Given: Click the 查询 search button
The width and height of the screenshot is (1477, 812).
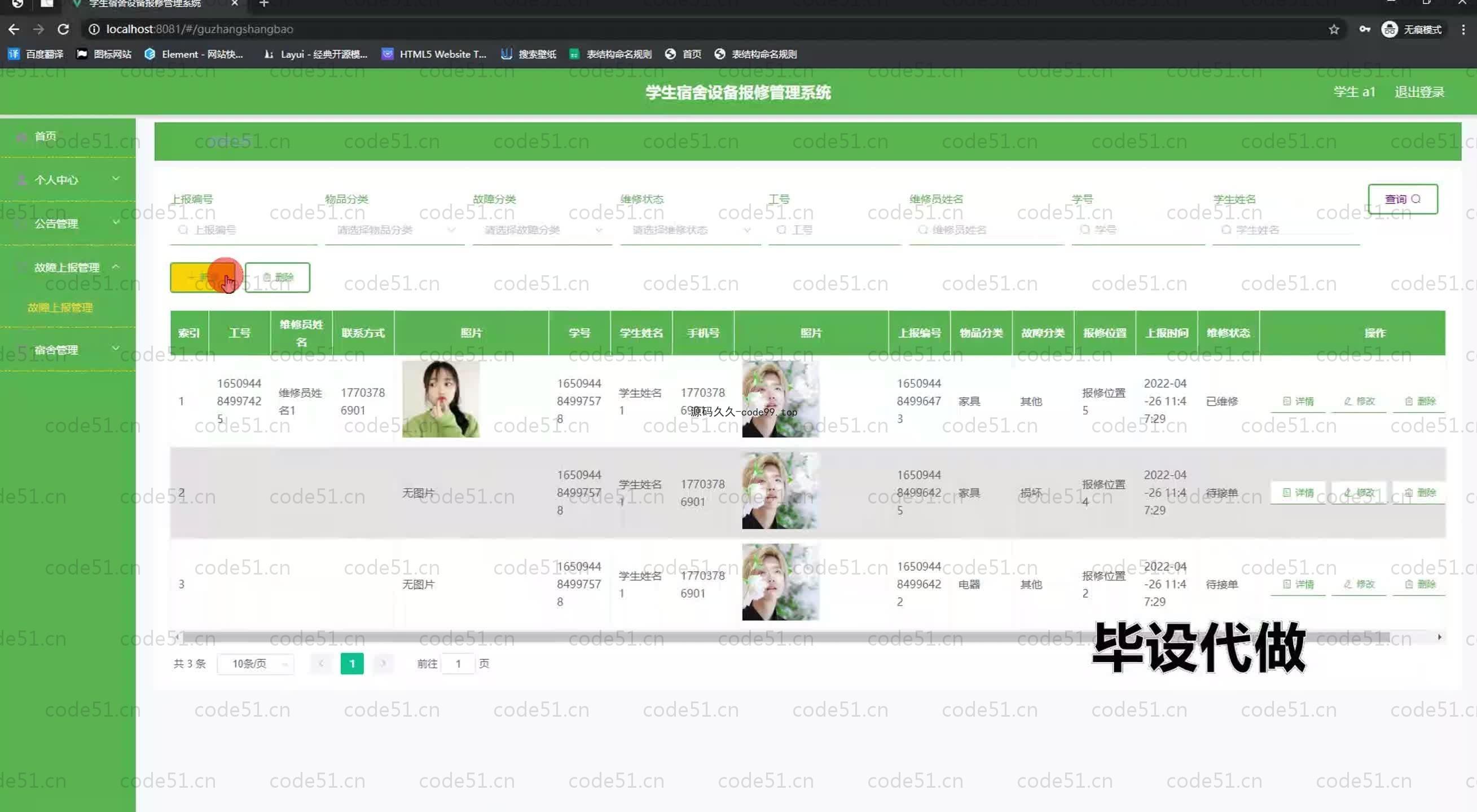Looking at the screenshot, I should [x=1403, y=199].
